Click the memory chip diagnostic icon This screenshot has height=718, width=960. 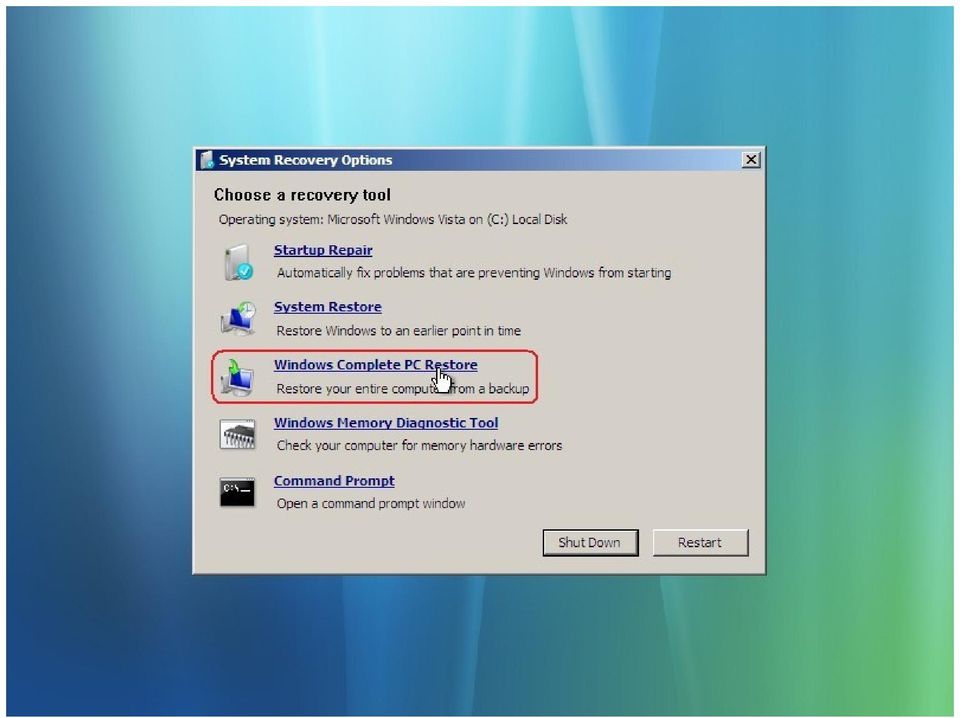[238, 435]
